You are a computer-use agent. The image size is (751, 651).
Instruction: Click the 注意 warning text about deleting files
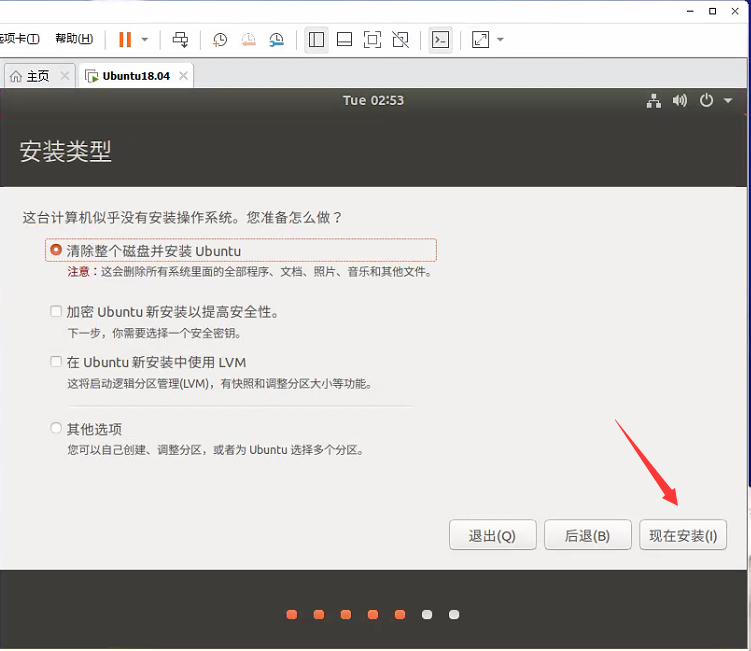click(250, 272)
